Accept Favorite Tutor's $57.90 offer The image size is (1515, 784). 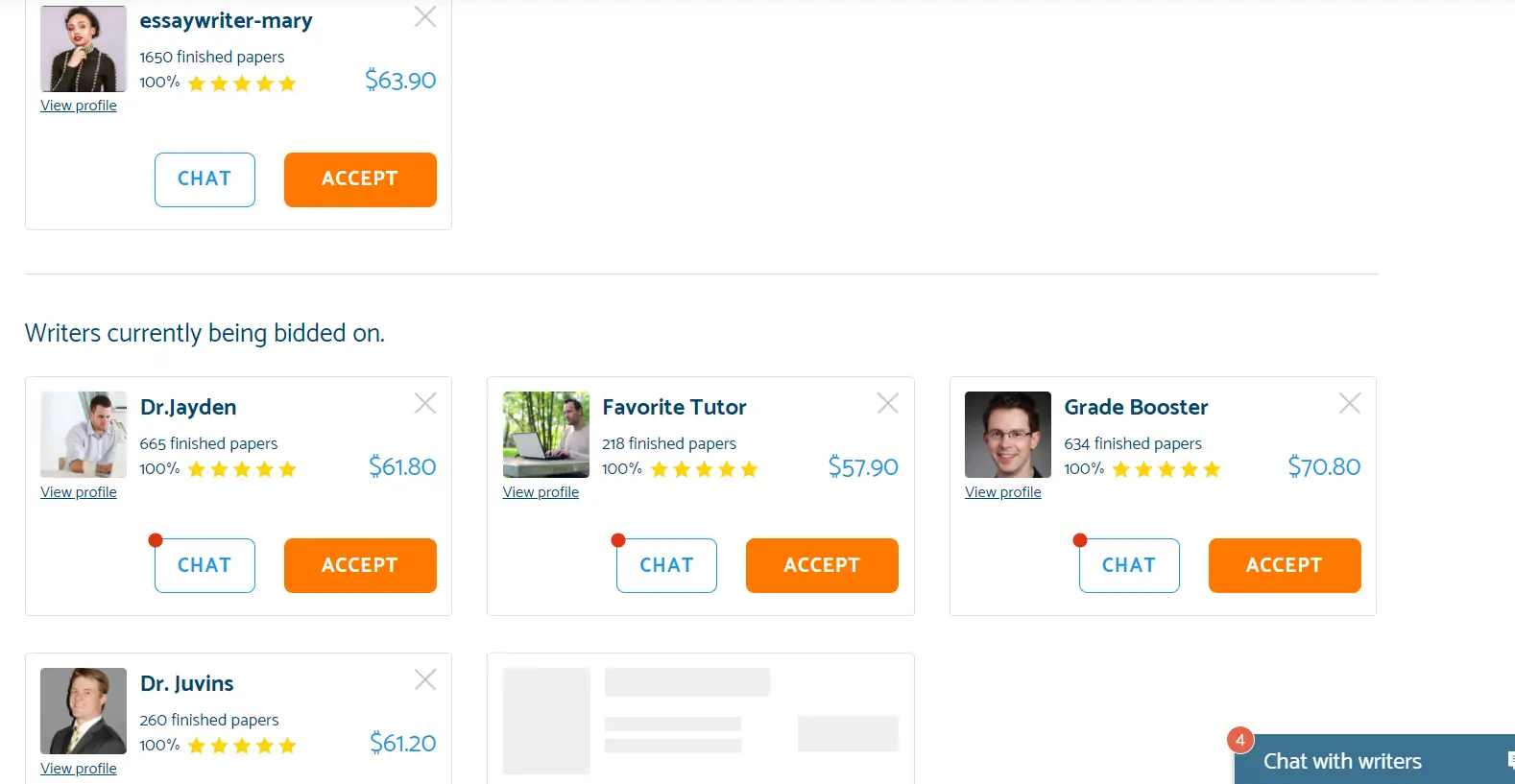[x=822, y=565]
